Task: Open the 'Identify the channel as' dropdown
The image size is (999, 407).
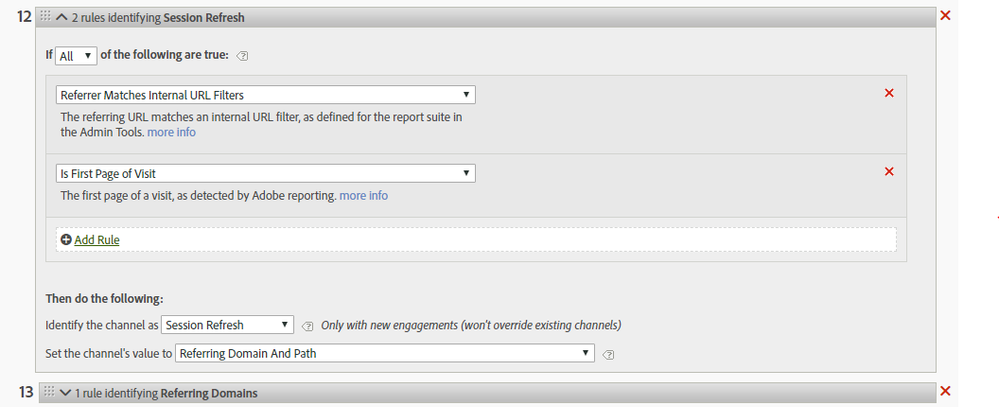Action: click(227, 325)
